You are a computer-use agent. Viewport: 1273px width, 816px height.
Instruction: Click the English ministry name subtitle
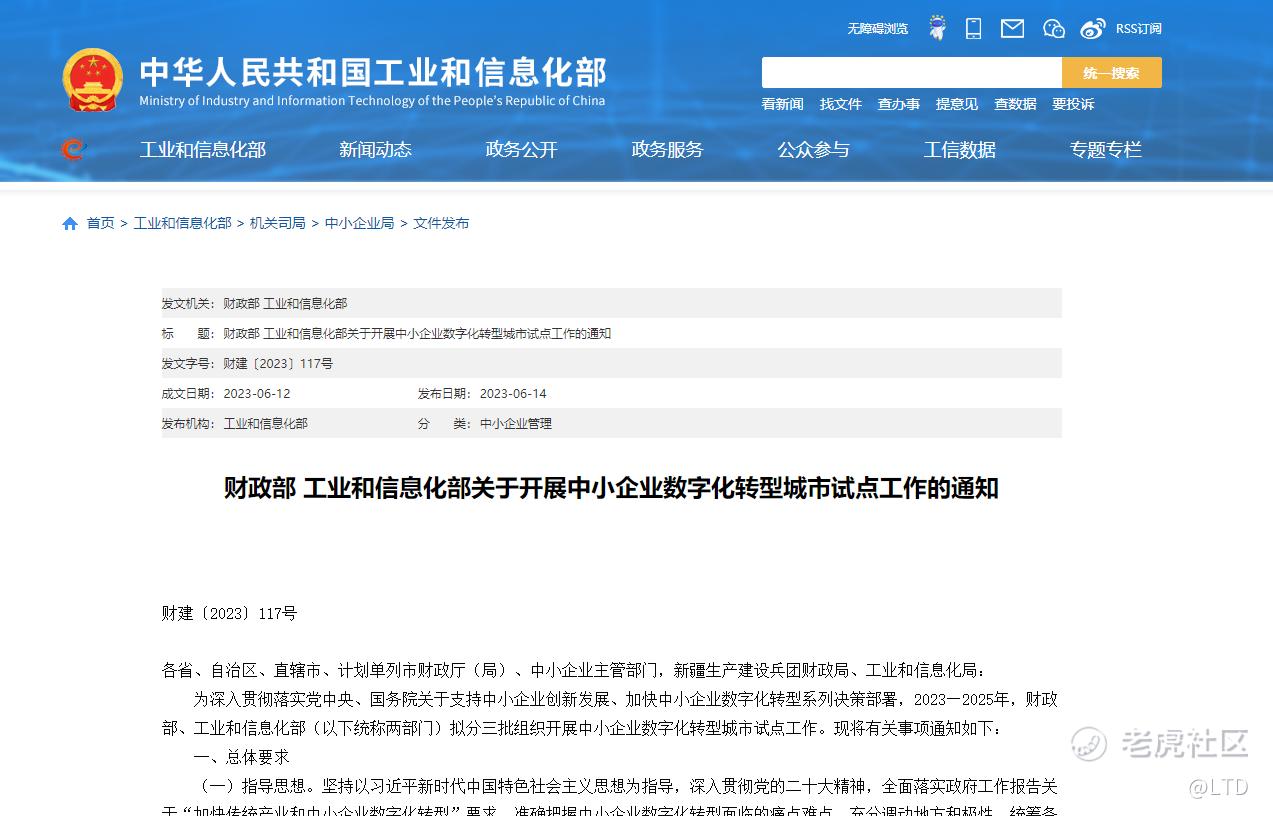pos(372,101)
